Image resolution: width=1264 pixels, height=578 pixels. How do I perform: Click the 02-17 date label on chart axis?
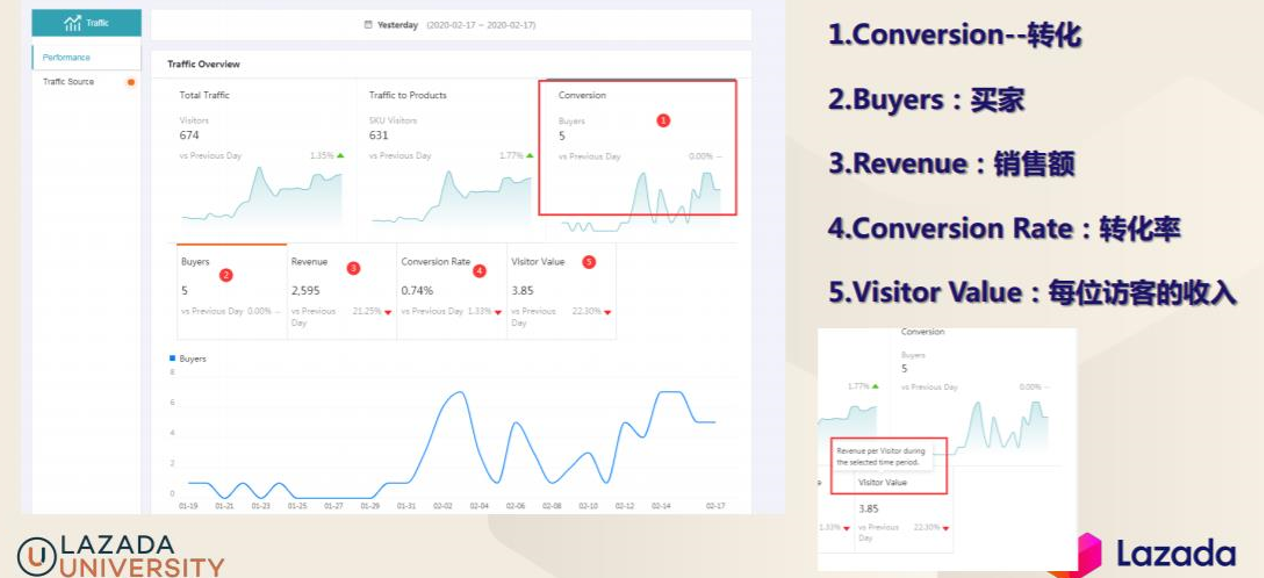point(715,506)
